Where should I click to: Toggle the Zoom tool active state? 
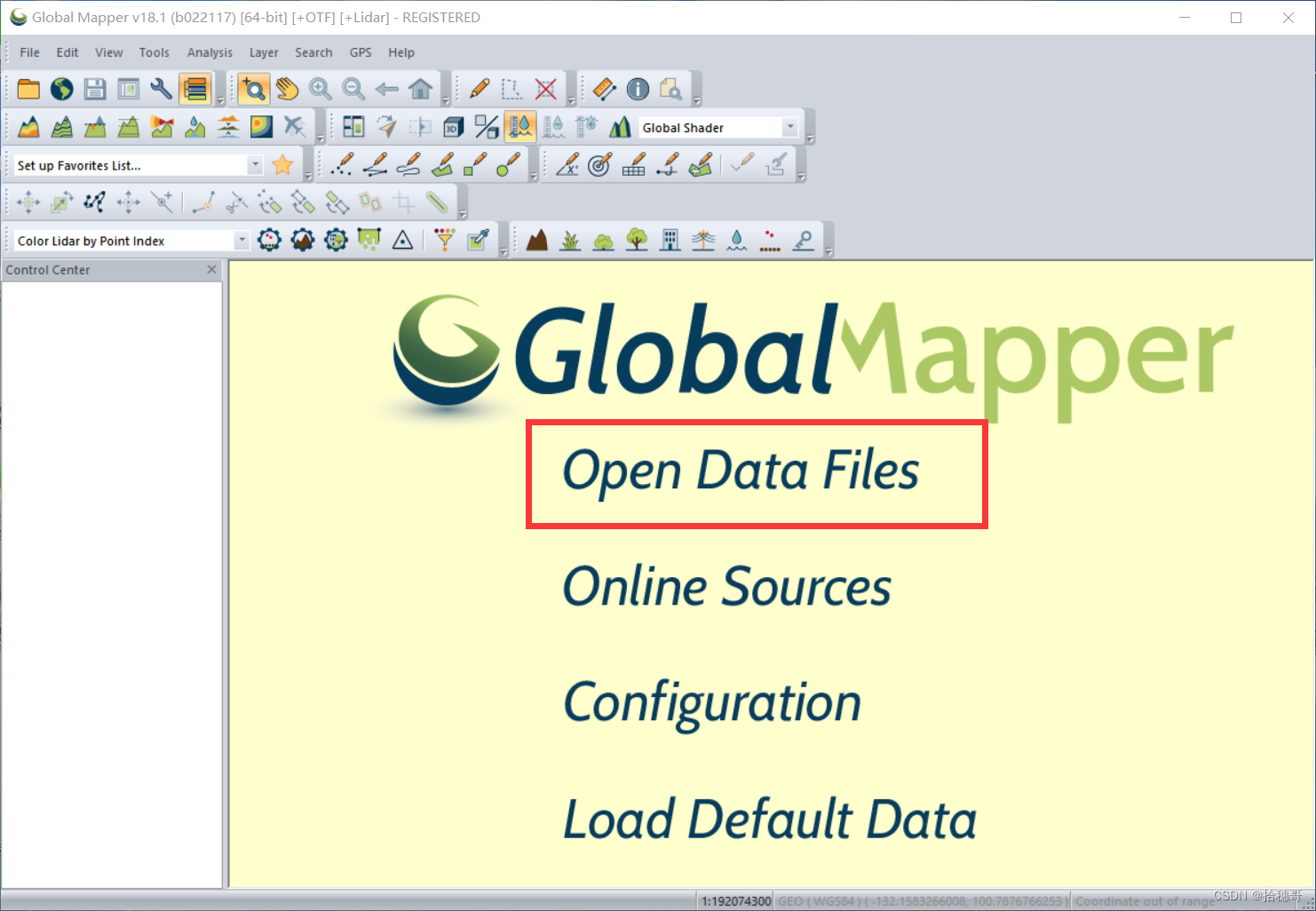click(253, 89)
